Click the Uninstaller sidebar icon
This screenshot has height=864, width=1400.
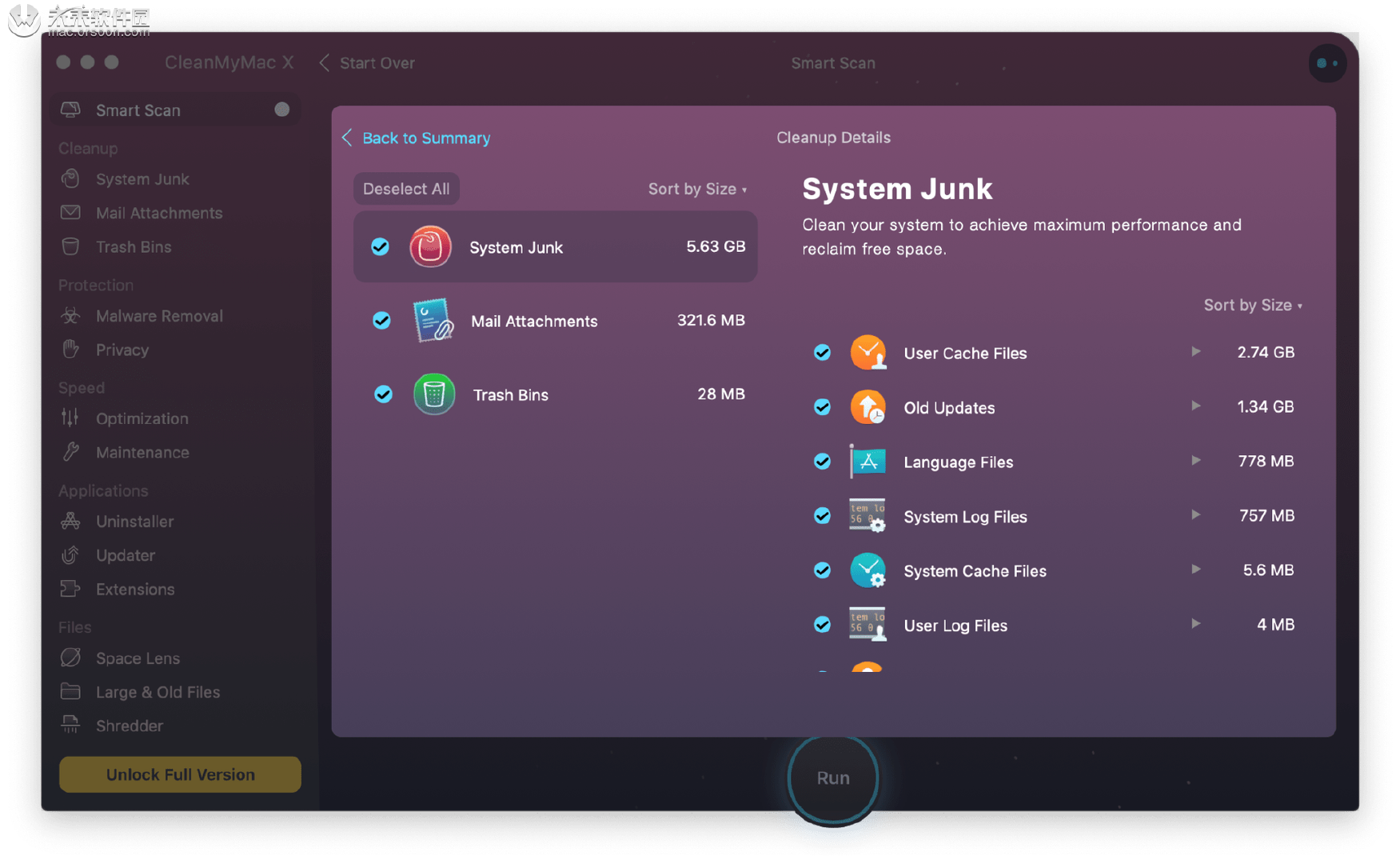click(70, 521)
